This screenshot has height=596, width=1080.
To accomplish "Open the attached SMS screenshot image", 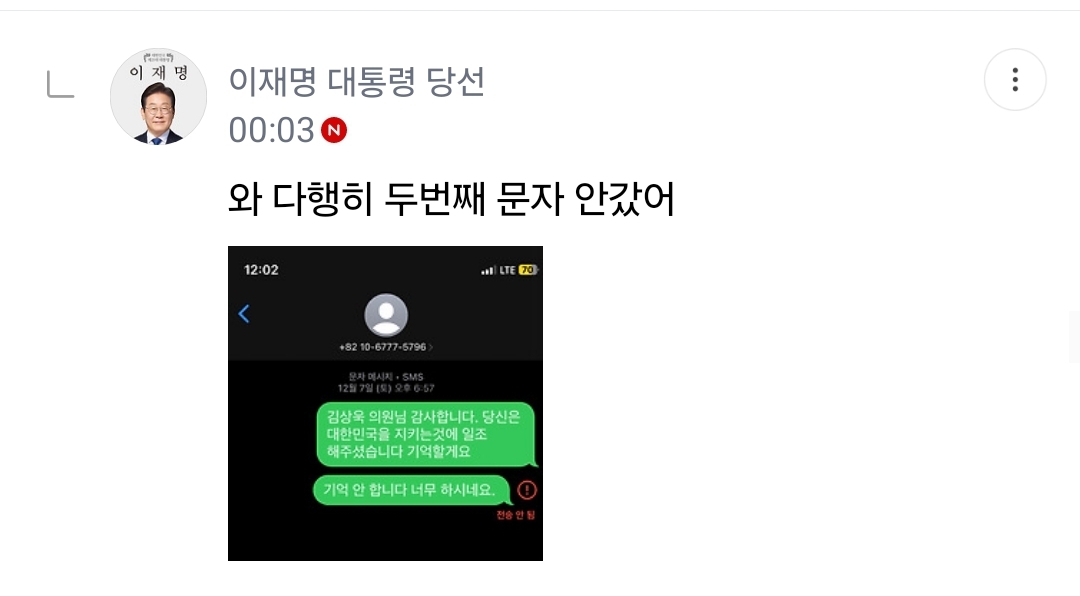I will (385, 403).
